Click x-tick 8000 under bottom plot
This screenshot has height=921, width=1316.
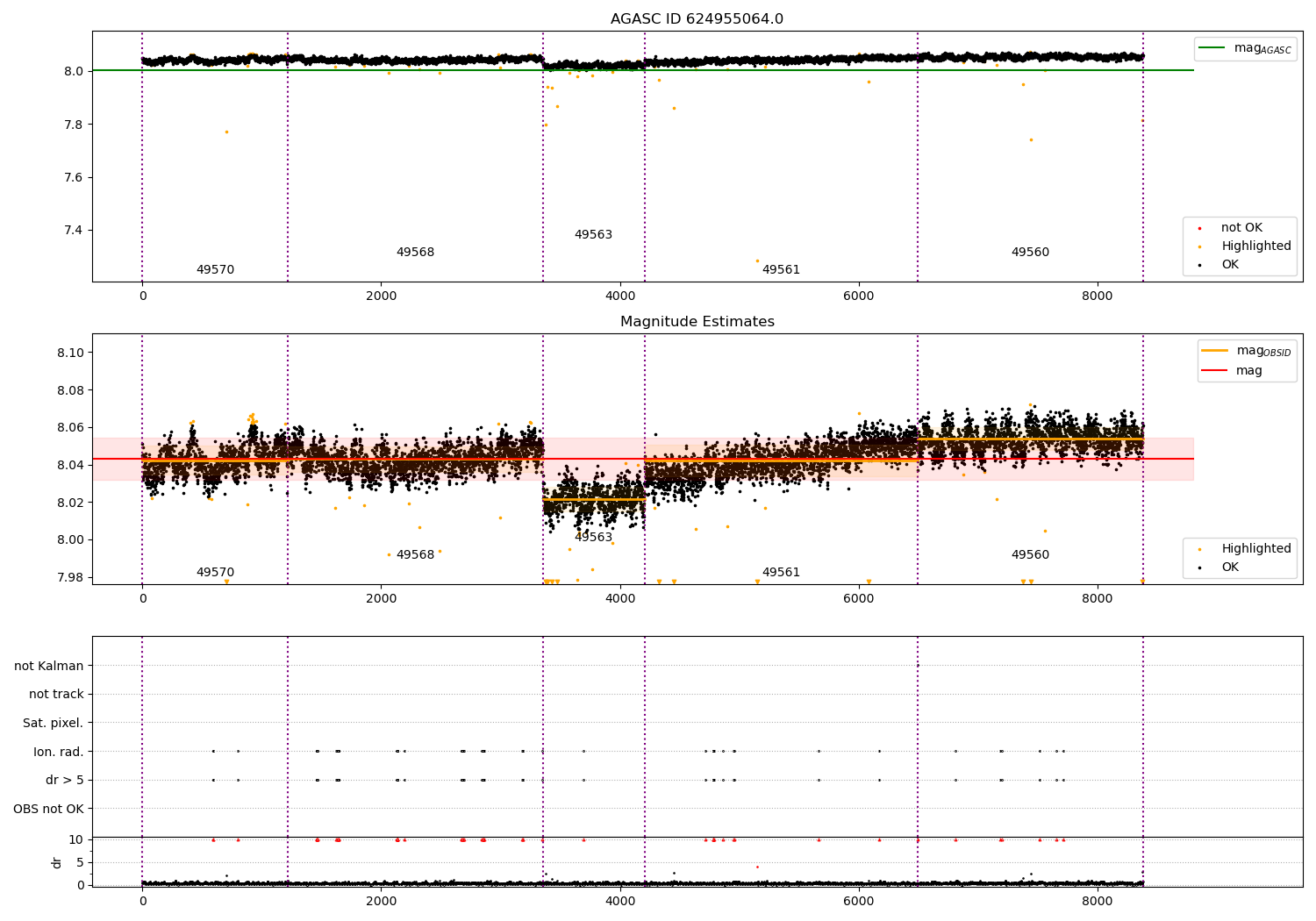(x=1098, y=901)
